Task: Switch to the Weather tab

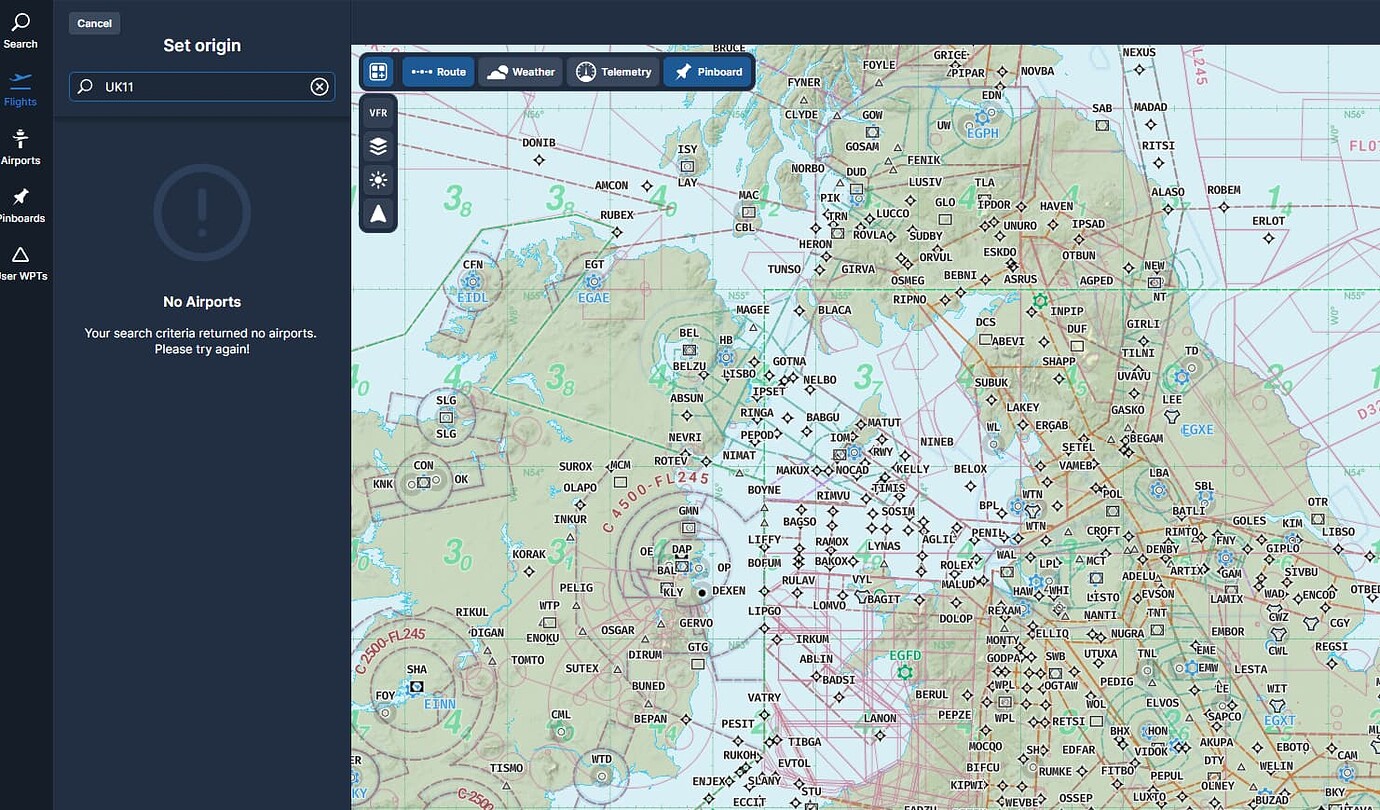Action: [520, 71]
